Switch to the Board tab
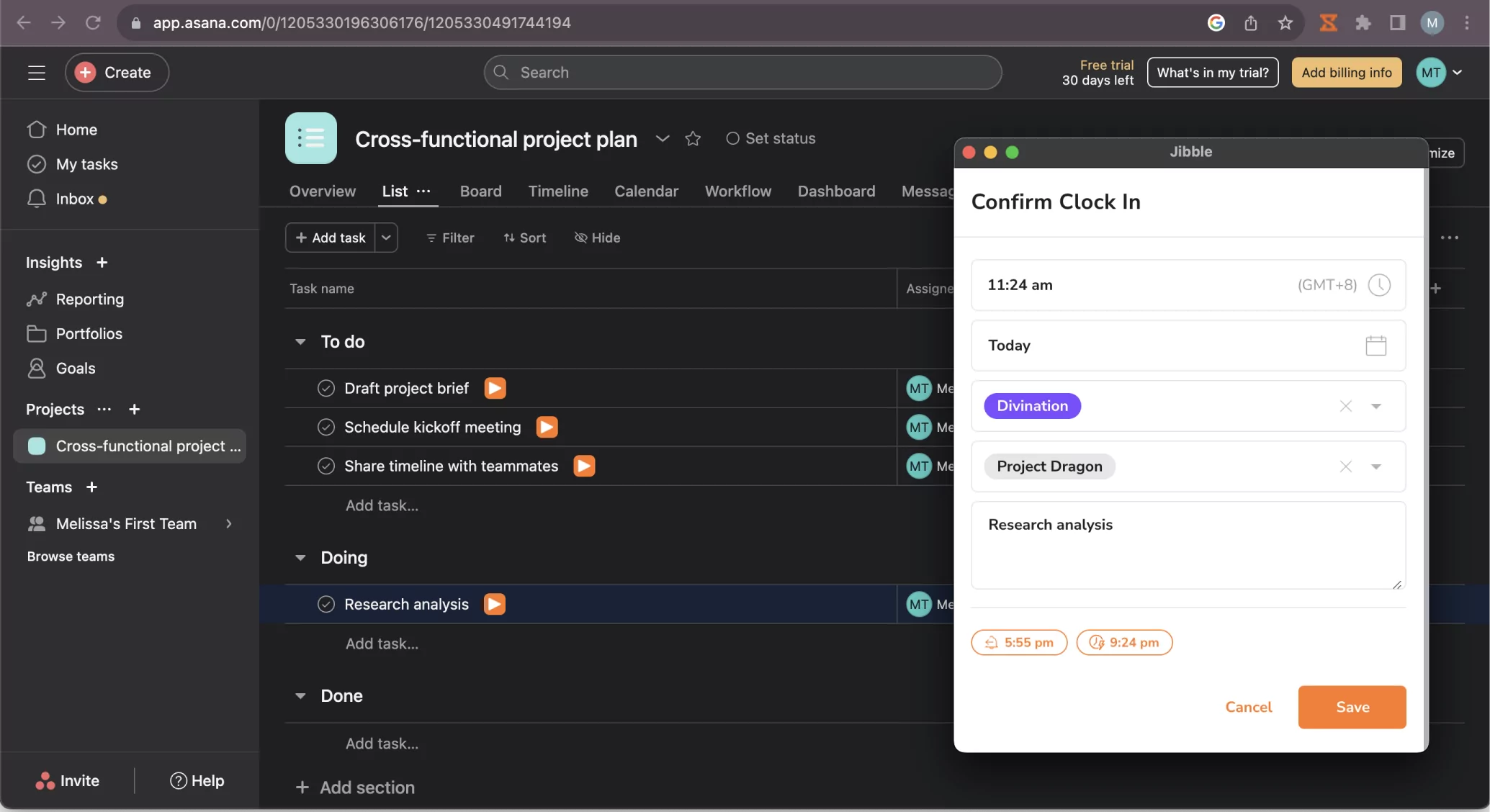The image size is (1490, 812). 480,191
